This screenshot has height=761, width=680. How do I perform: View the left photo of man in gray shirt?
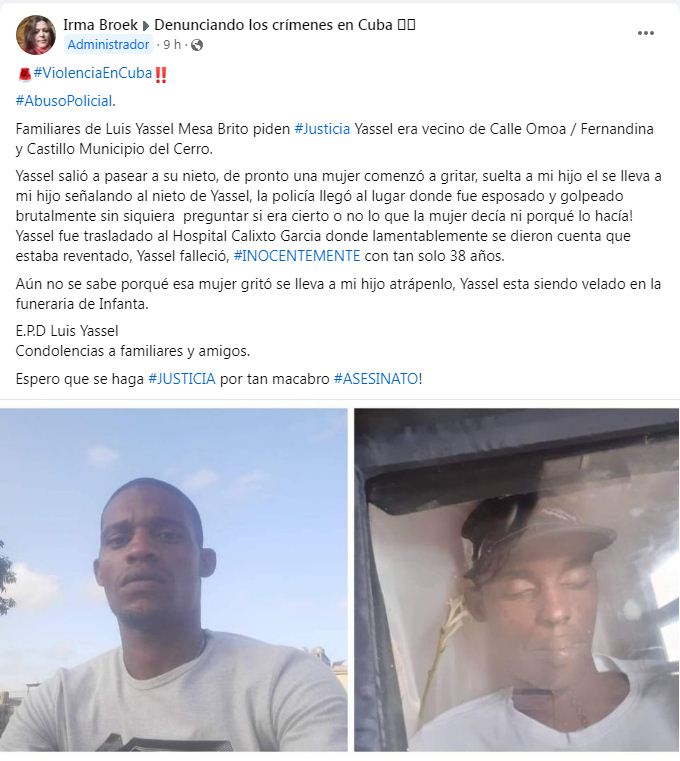coord(174,580)
